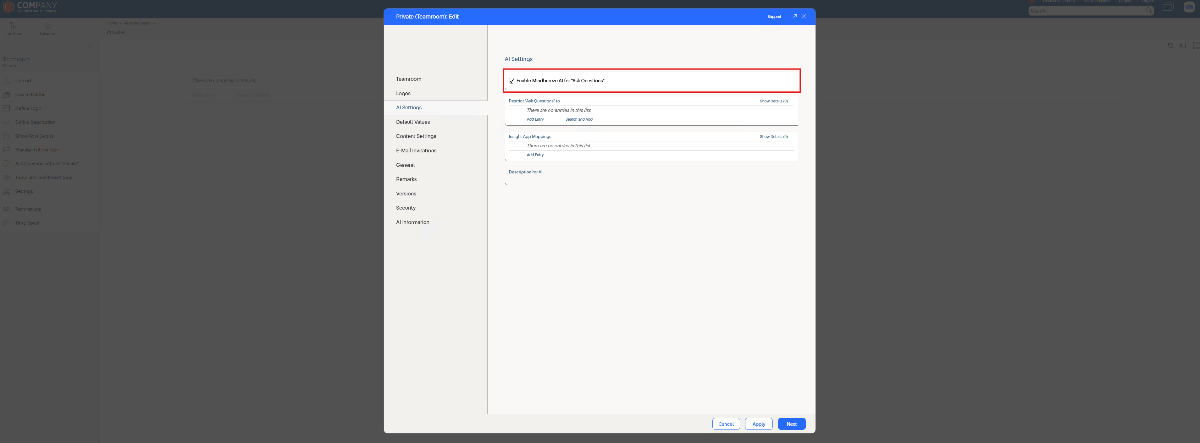Open the user account avatar menu
This screenshot has width=1200, height=443.
tap(1187, 8)
